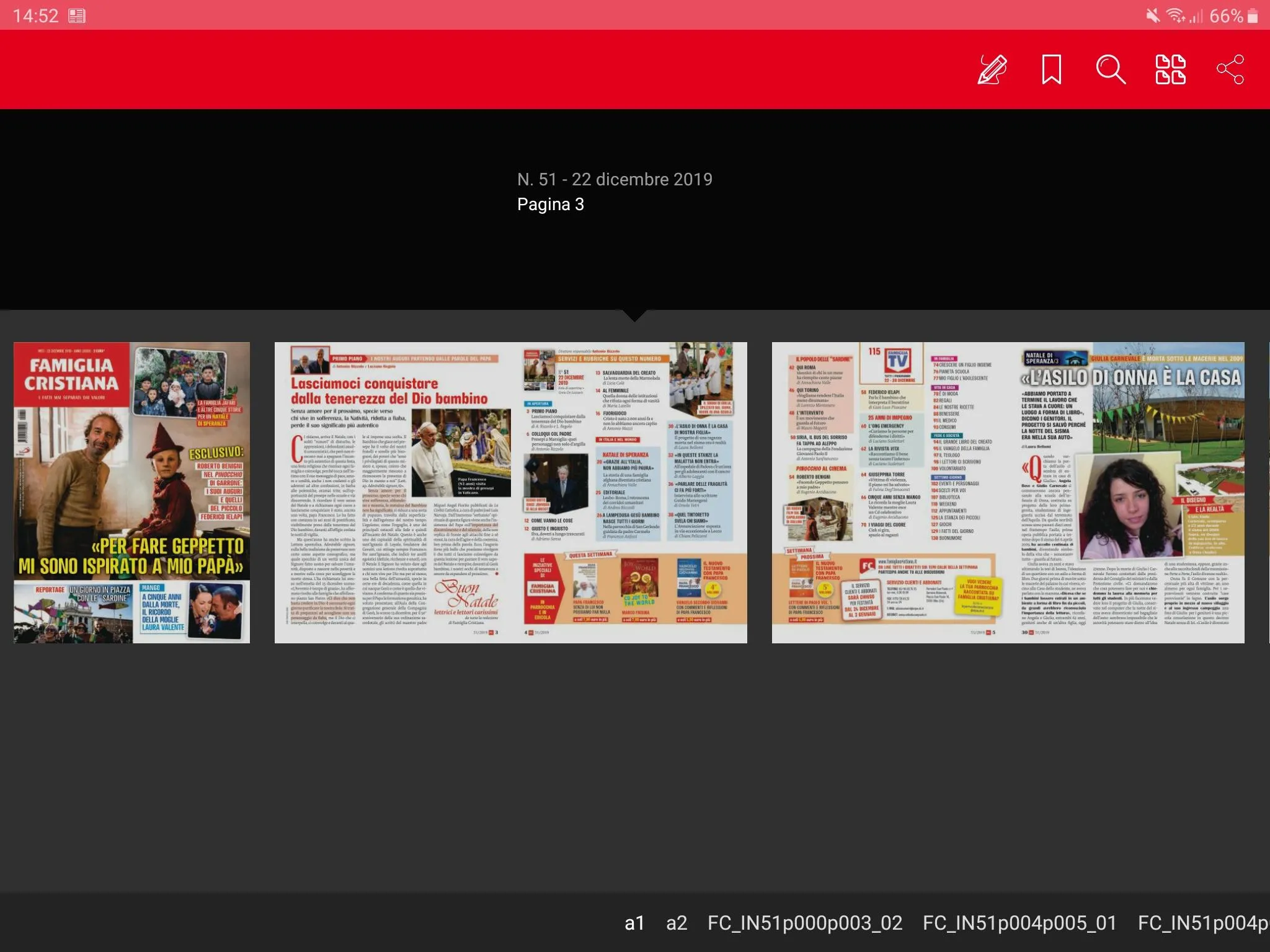Select the a1 page label
This screenshot has width=1270, height=952.
(x=634, y=923)
